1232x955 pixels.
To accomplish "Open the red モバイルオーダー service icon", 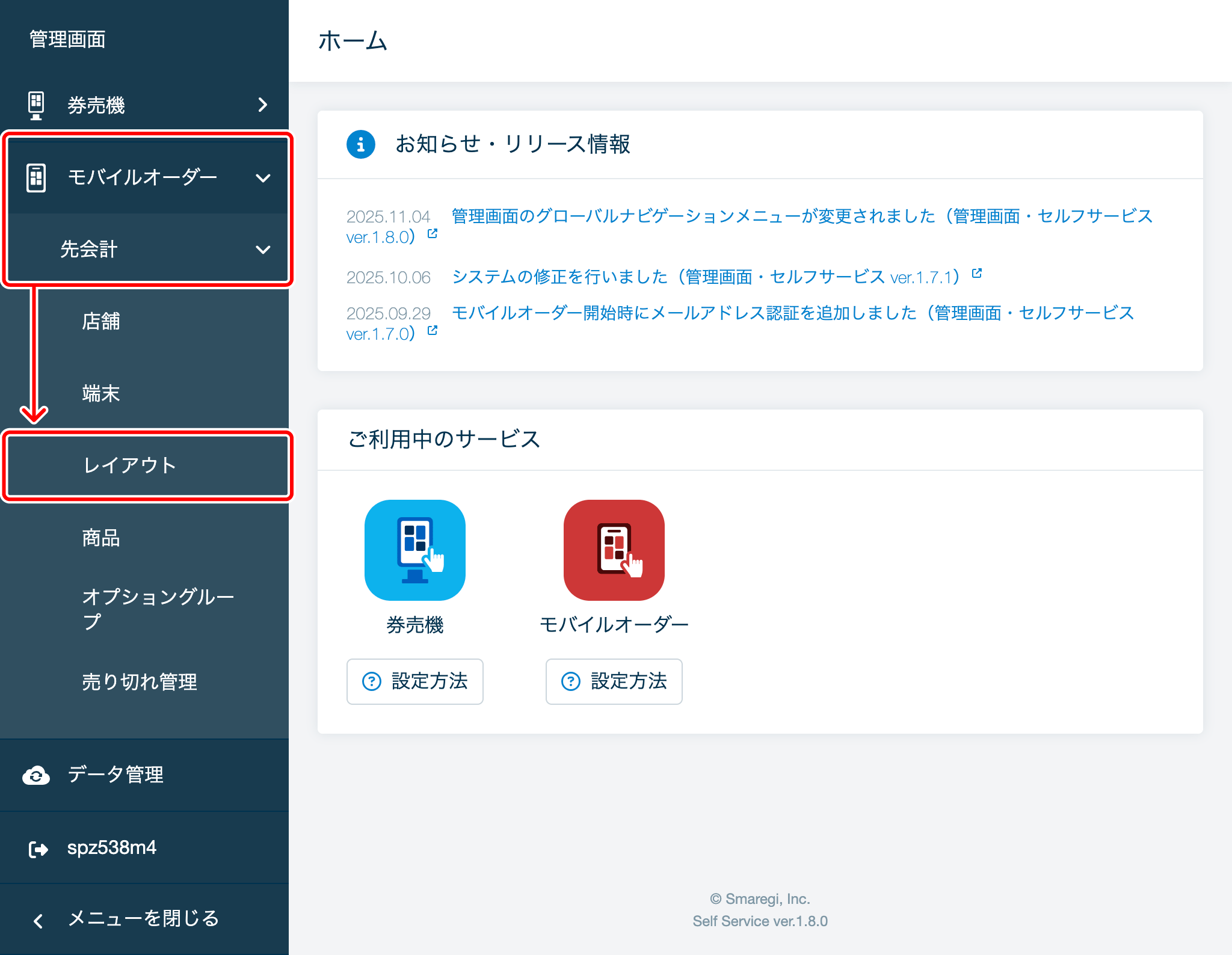I will [x=614, y=549].
